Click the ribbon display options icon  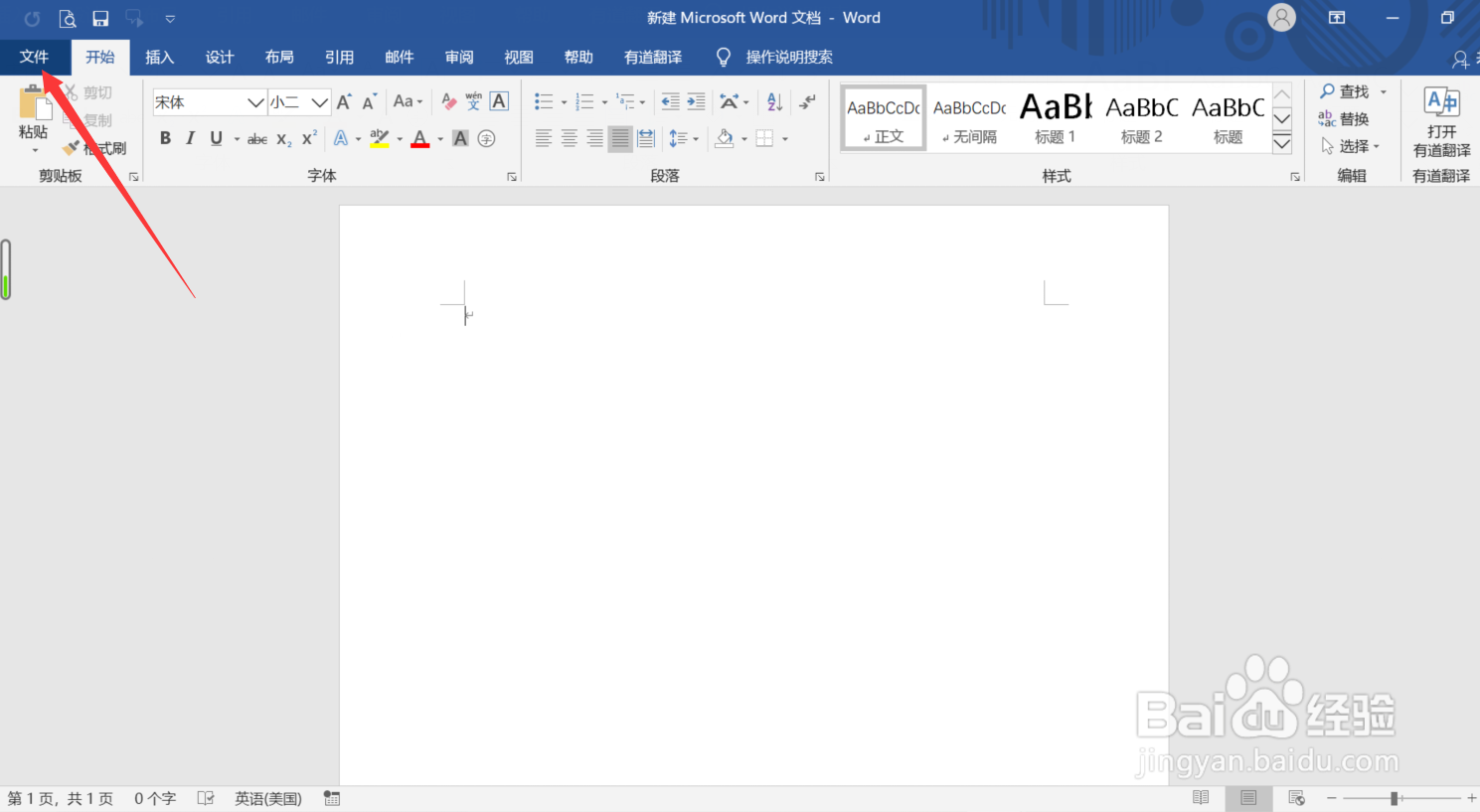[x=1337, y=18]
